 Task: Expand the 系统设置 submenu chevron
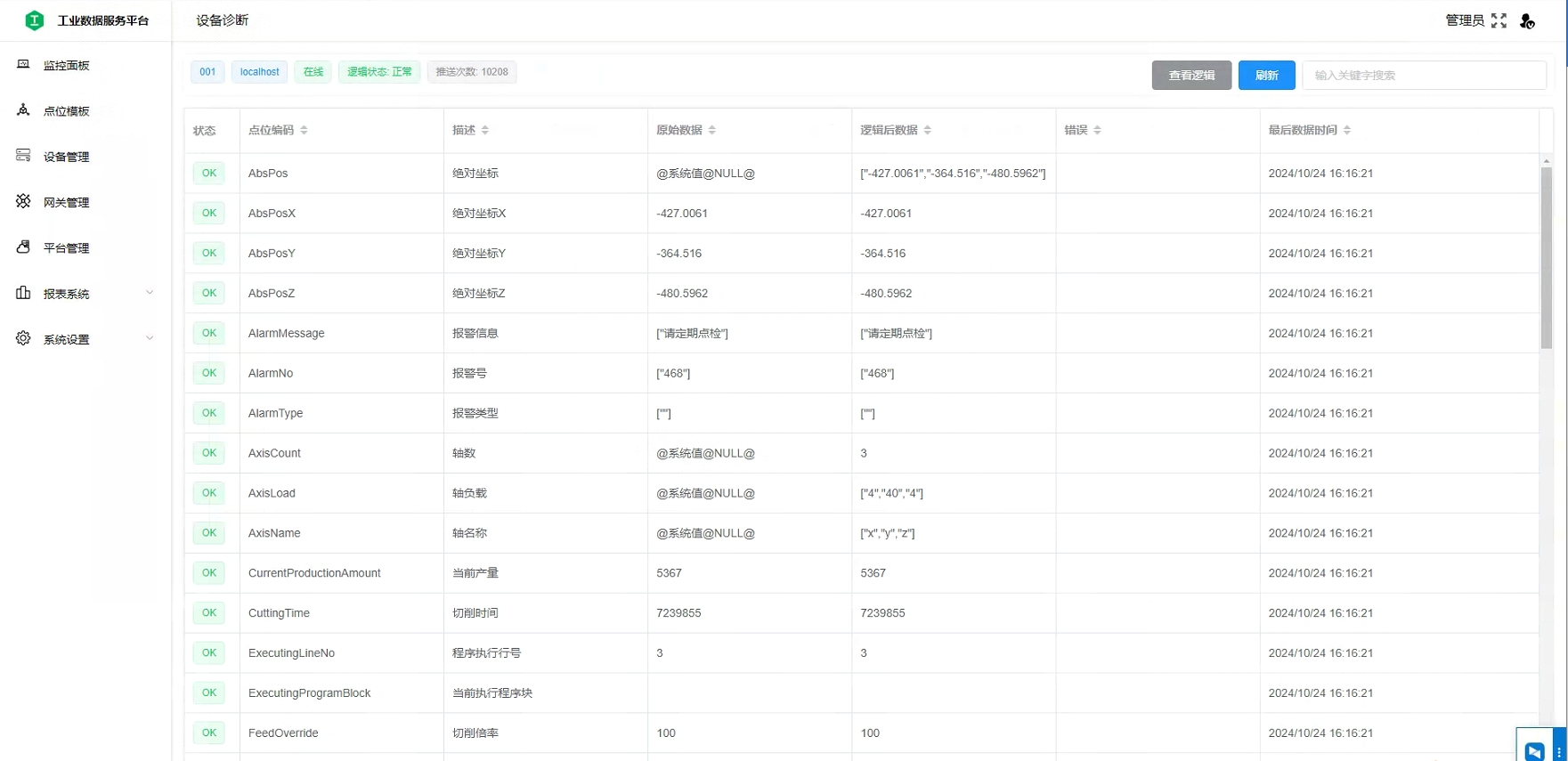pos(150,338)
